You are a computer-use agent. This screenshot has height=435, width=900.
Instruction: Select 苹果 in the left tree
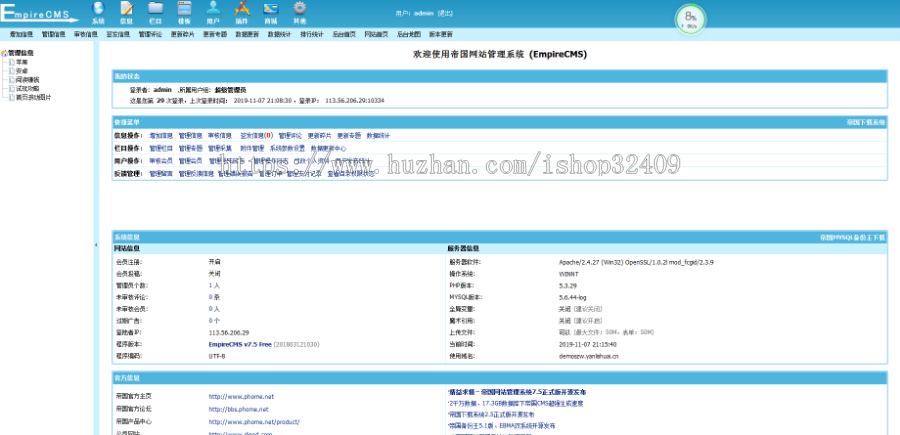[x=22, y=61]
